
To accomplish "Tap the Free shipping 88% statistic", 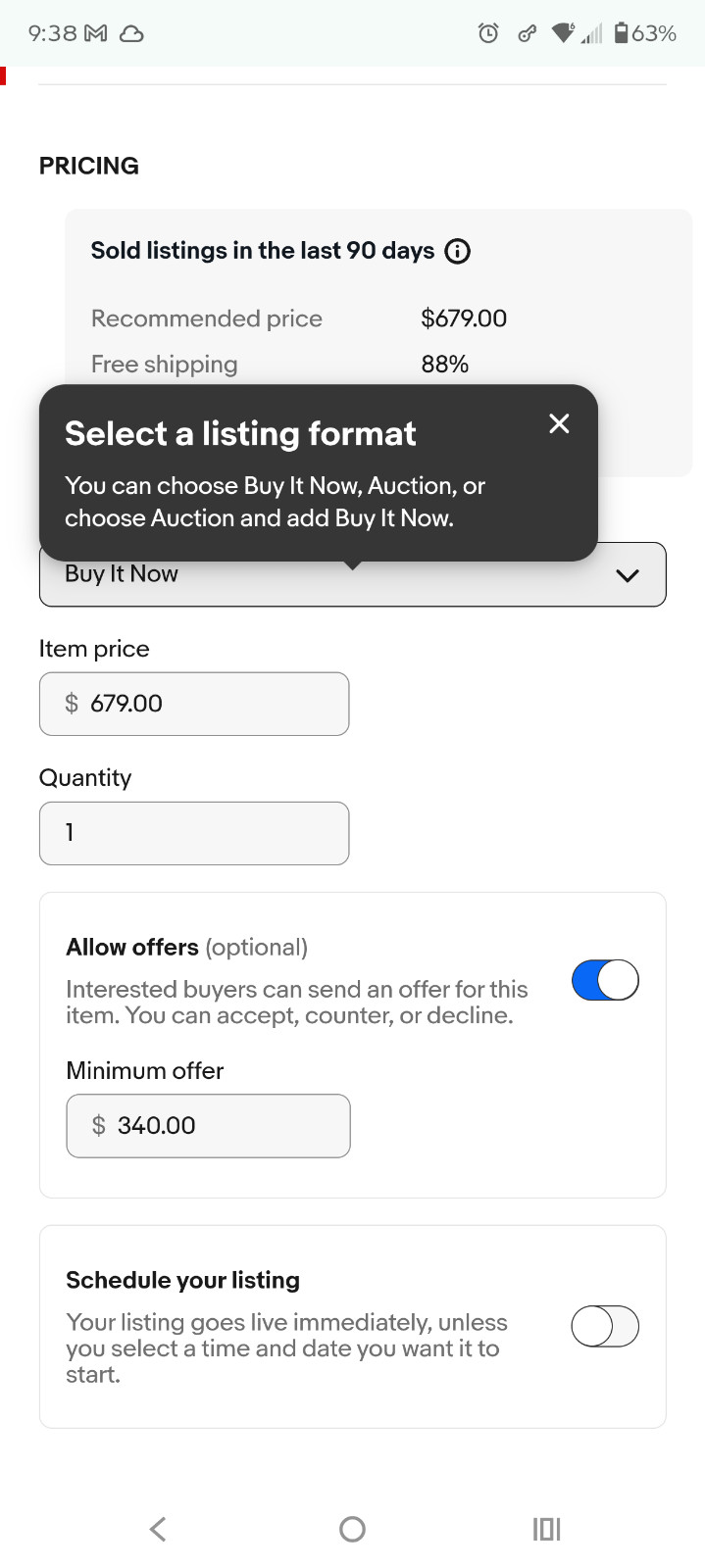I will (445, 365).
